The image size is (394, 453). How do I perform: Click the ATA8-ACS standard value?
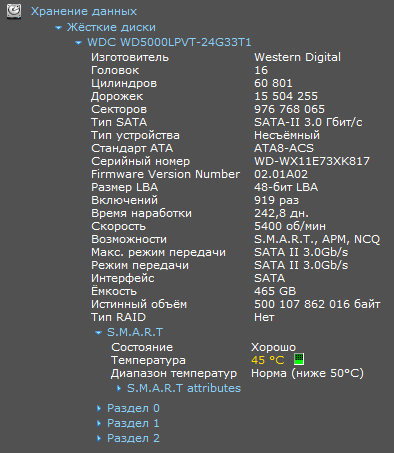point(284,148)
